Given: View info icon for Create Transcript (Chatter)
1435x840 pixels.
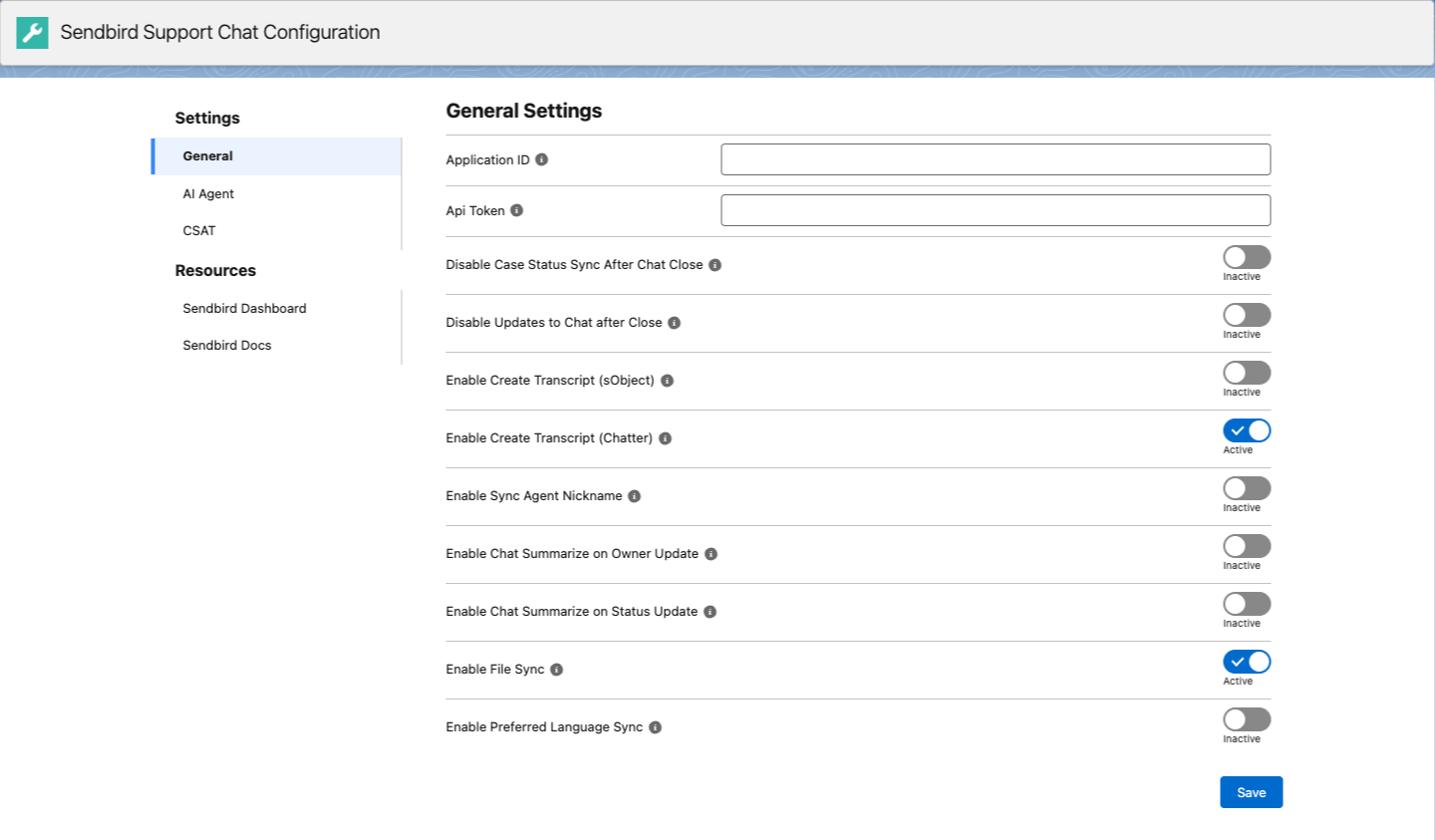Looking at the screenshot, I should pos(665,438).
